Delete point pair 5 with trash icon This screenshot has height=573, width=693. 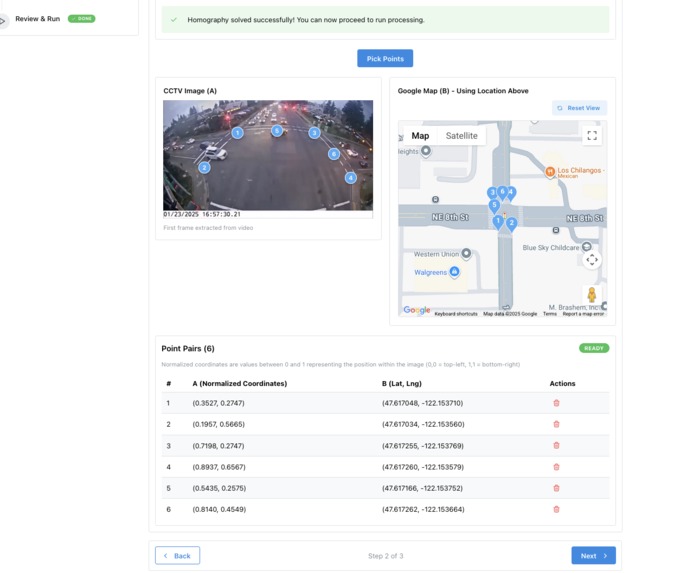coord(556,488)
